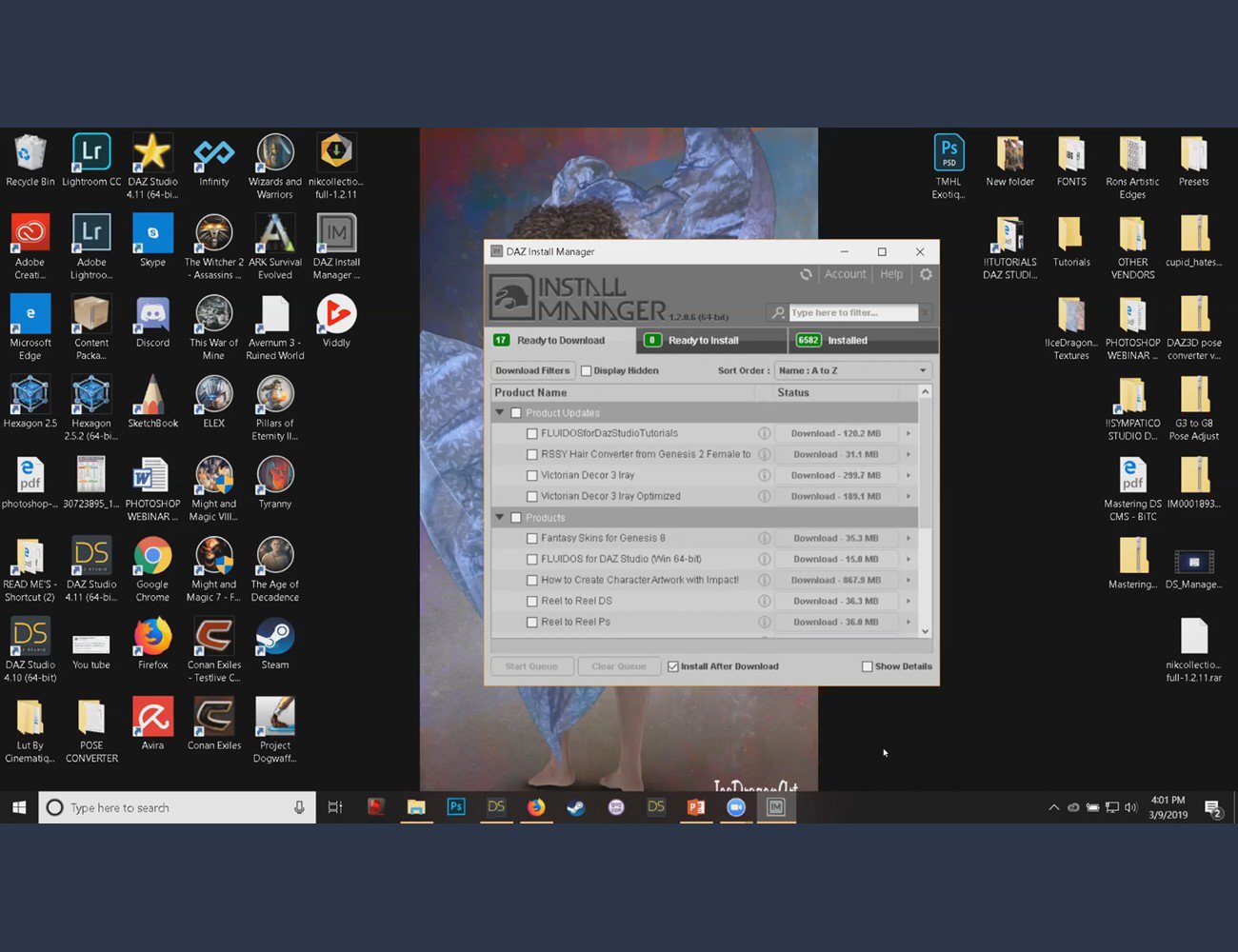This screenshot has height=952, width=1238.
Task: Show info for Fantasy Skins for Genesis 8
Action: coord(764,538)
